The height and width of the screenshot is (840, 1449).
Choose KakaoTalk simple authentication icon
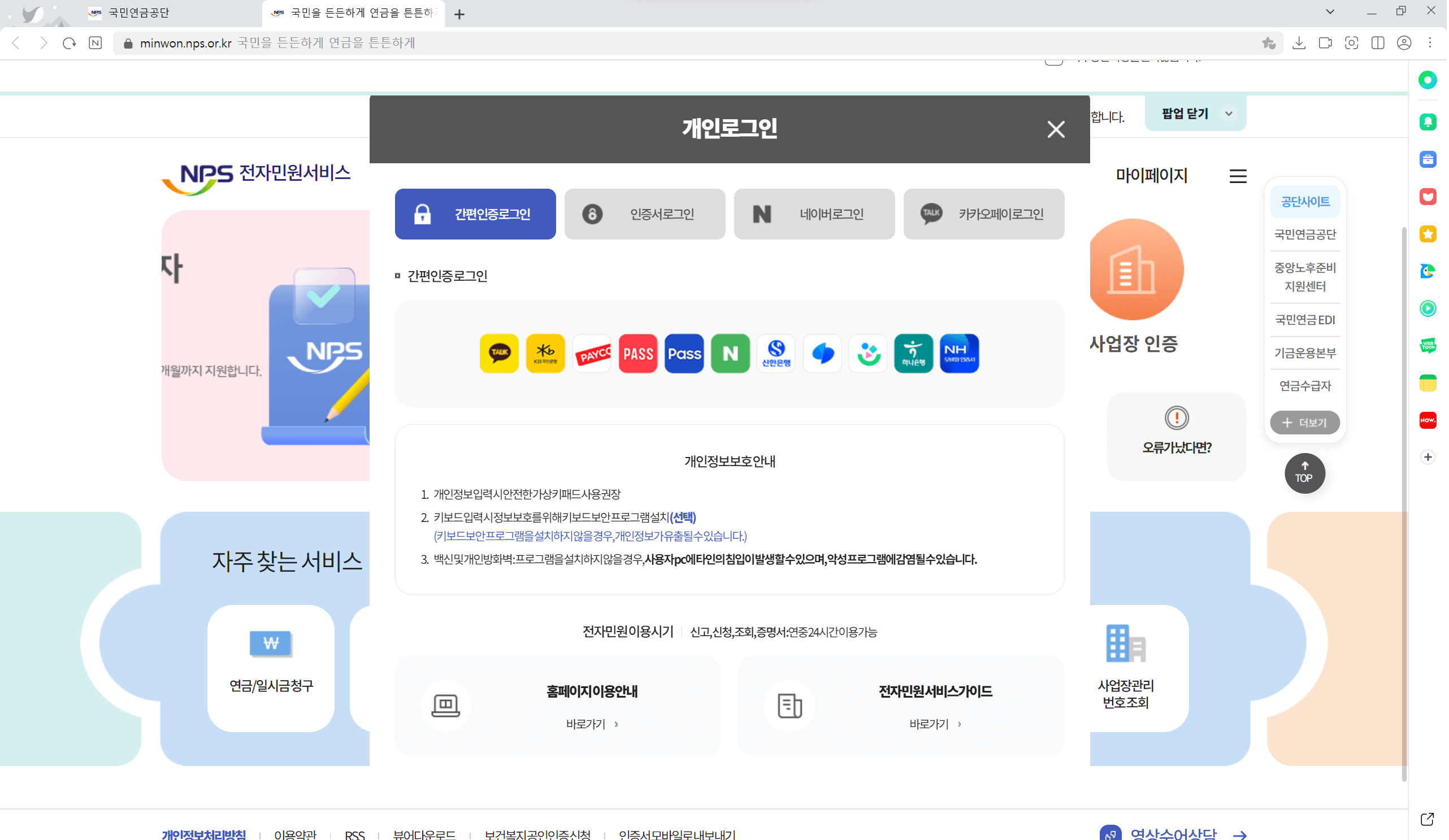coord(499,354)
